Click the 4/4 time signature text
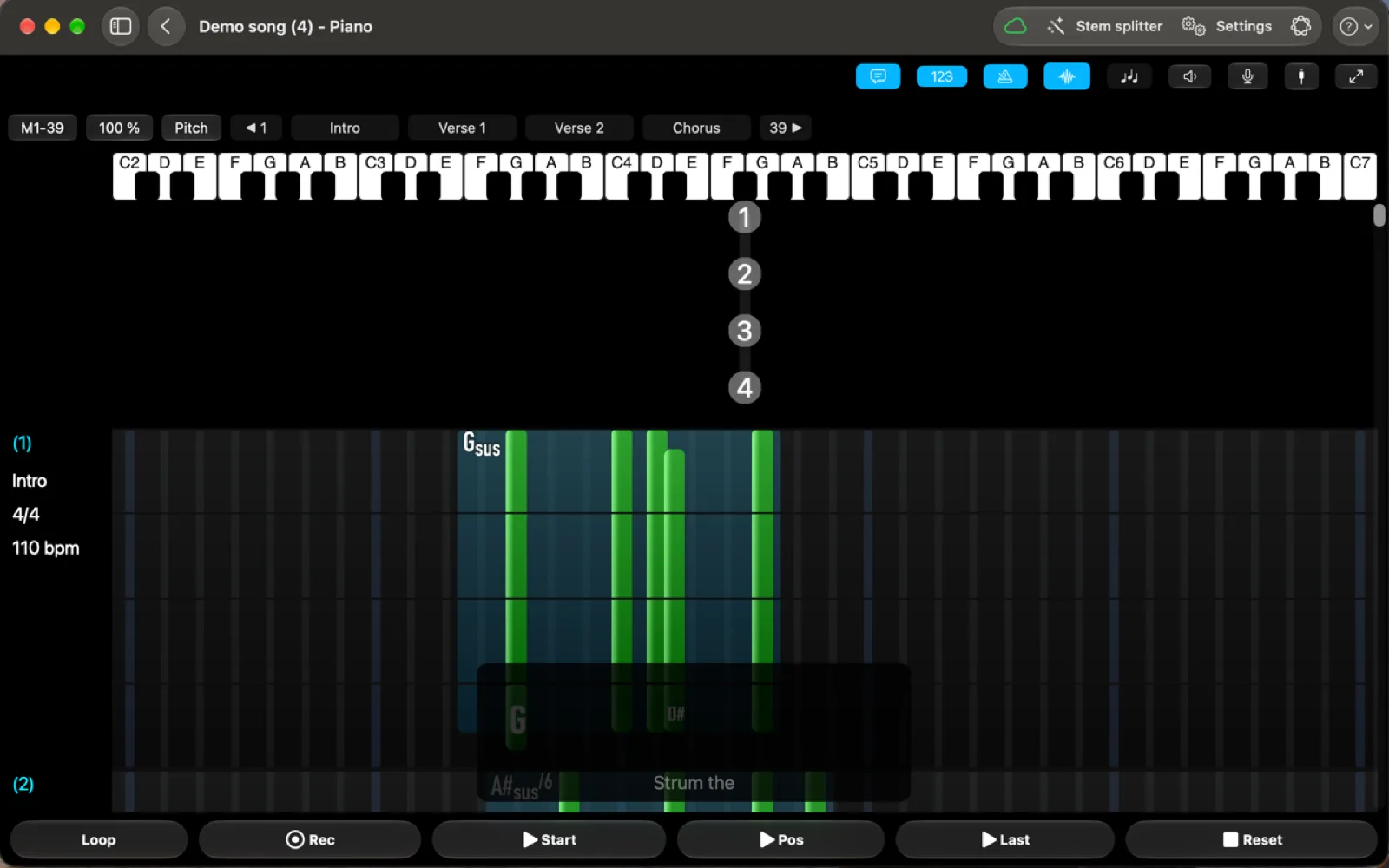 (26, 514)
